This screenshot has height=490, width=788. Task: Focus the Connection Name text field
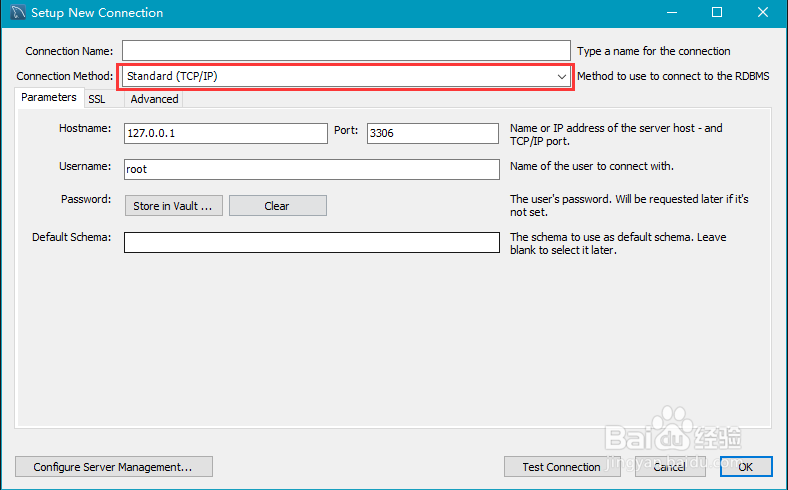[x=345, y=51]
